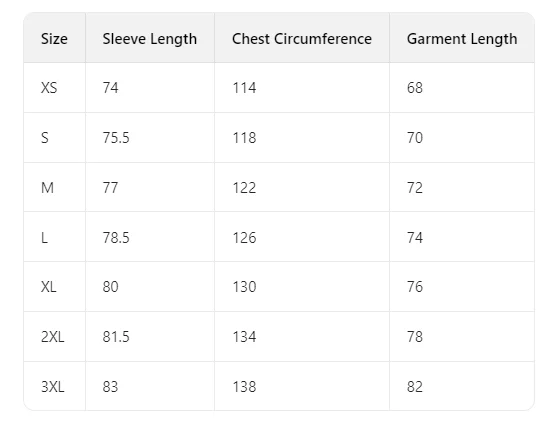
Task: Click chest circumference value 122
Action: [x=244, y=188]
